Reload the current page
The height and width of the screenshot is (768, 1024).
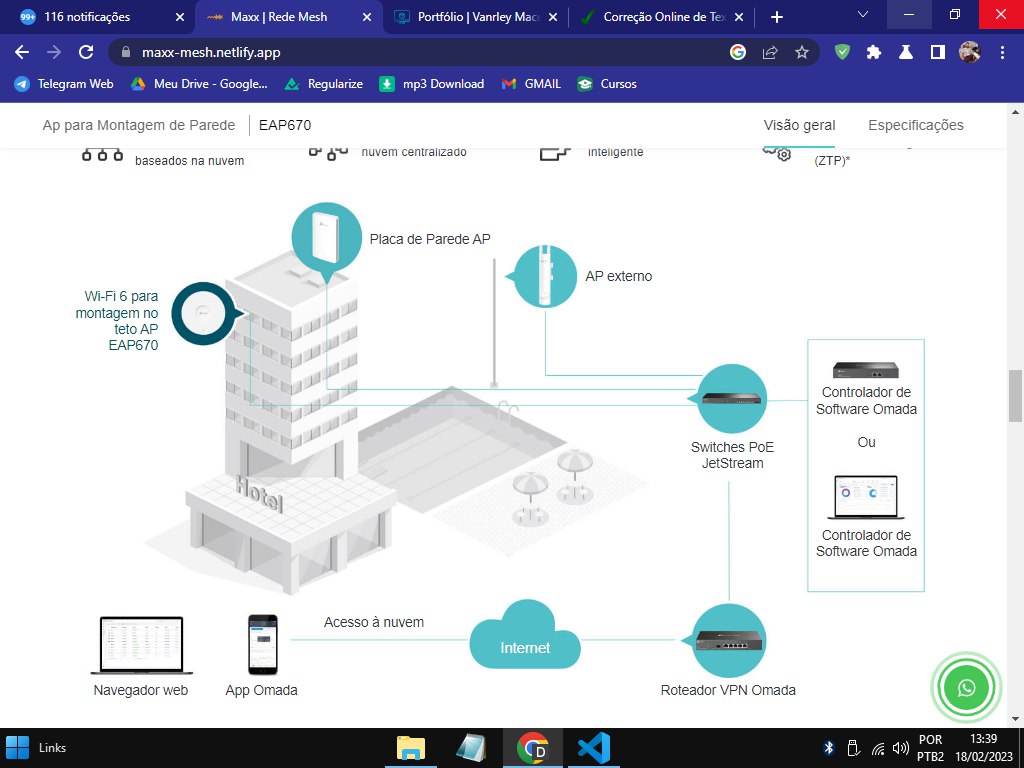[x=86, y=52]
